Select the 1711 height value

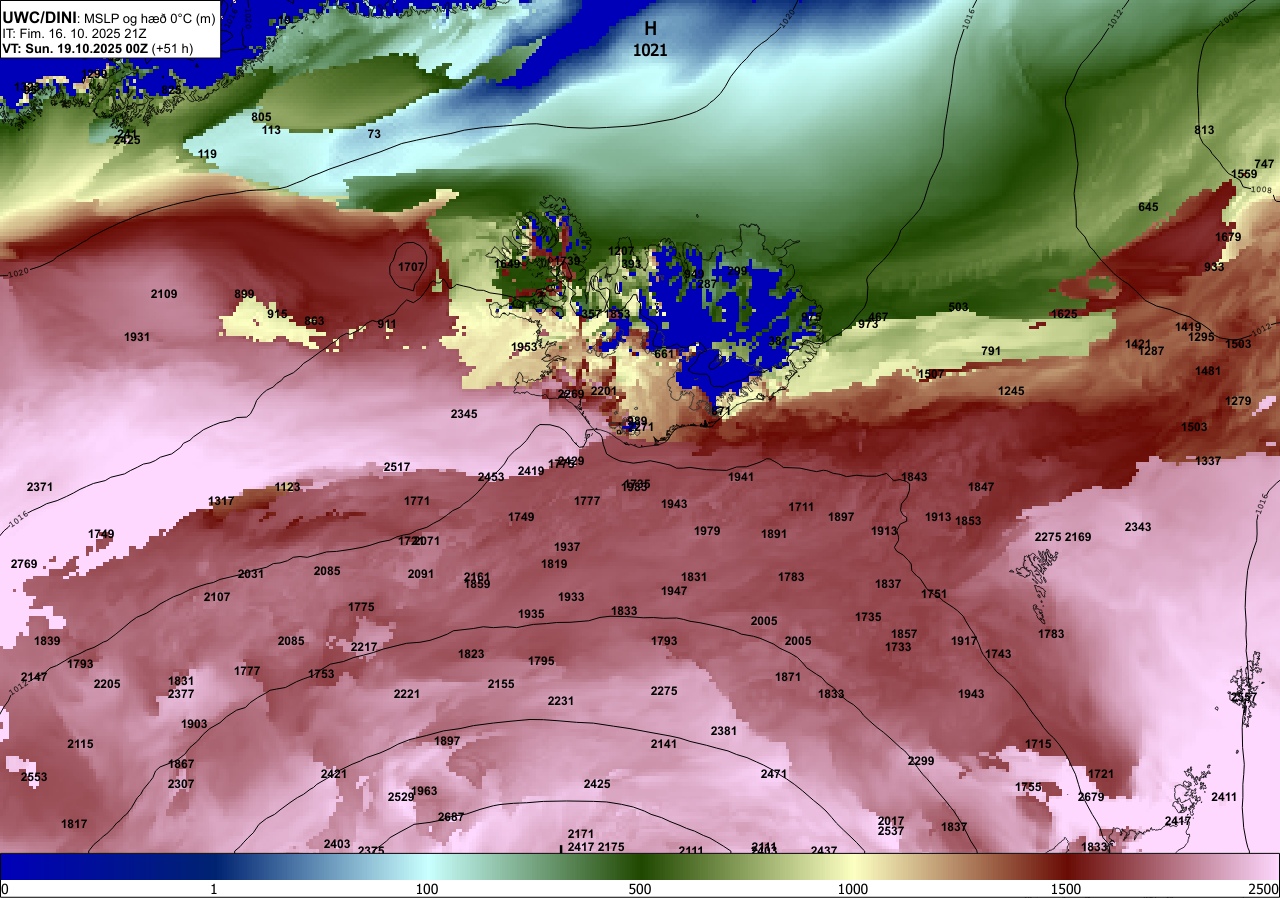801,507
